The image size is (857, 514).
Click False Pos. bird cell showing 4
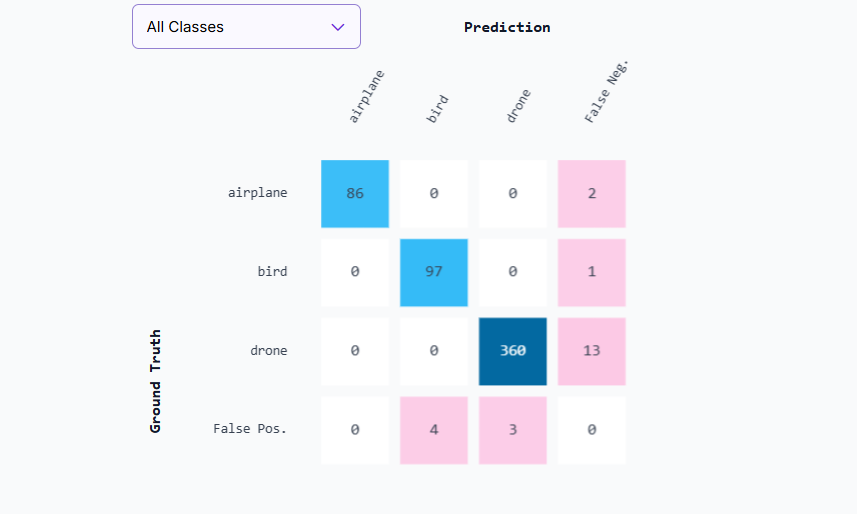434,430
